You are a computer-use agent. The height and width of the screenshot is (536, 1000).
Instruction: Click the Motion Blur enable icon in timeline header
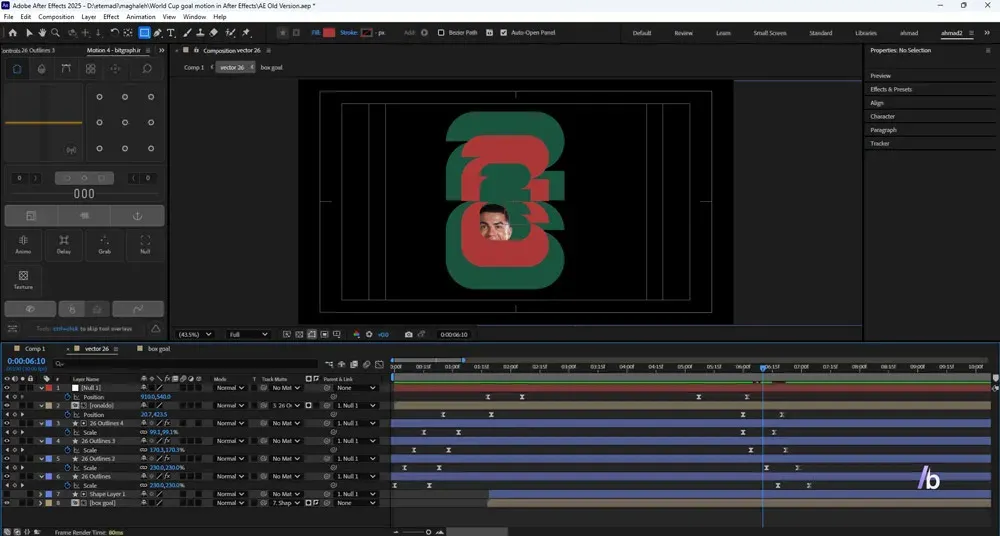click(x=367, y=364)
